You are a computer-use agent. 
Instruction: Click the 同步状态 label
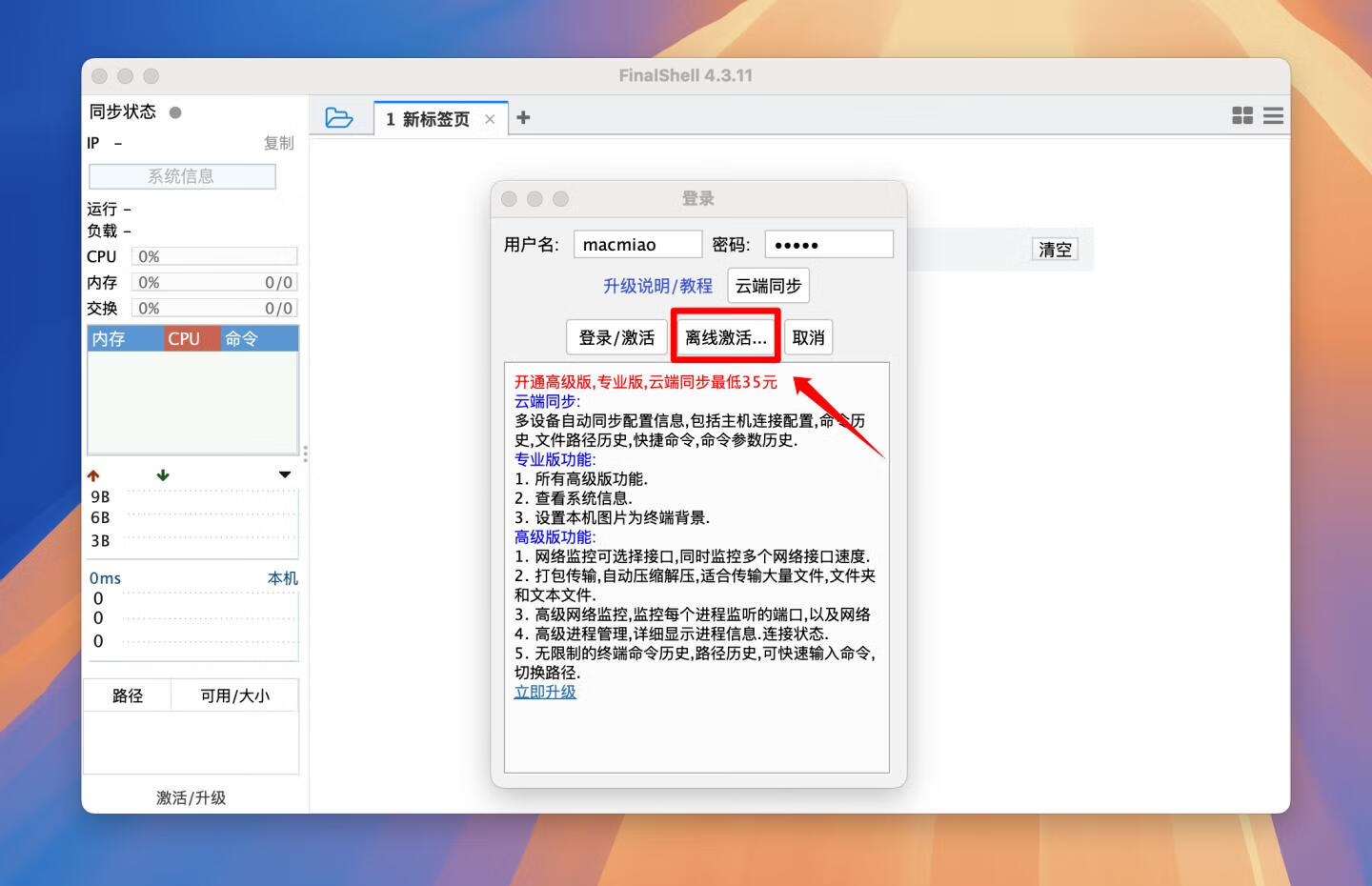(x=123, y=111)
